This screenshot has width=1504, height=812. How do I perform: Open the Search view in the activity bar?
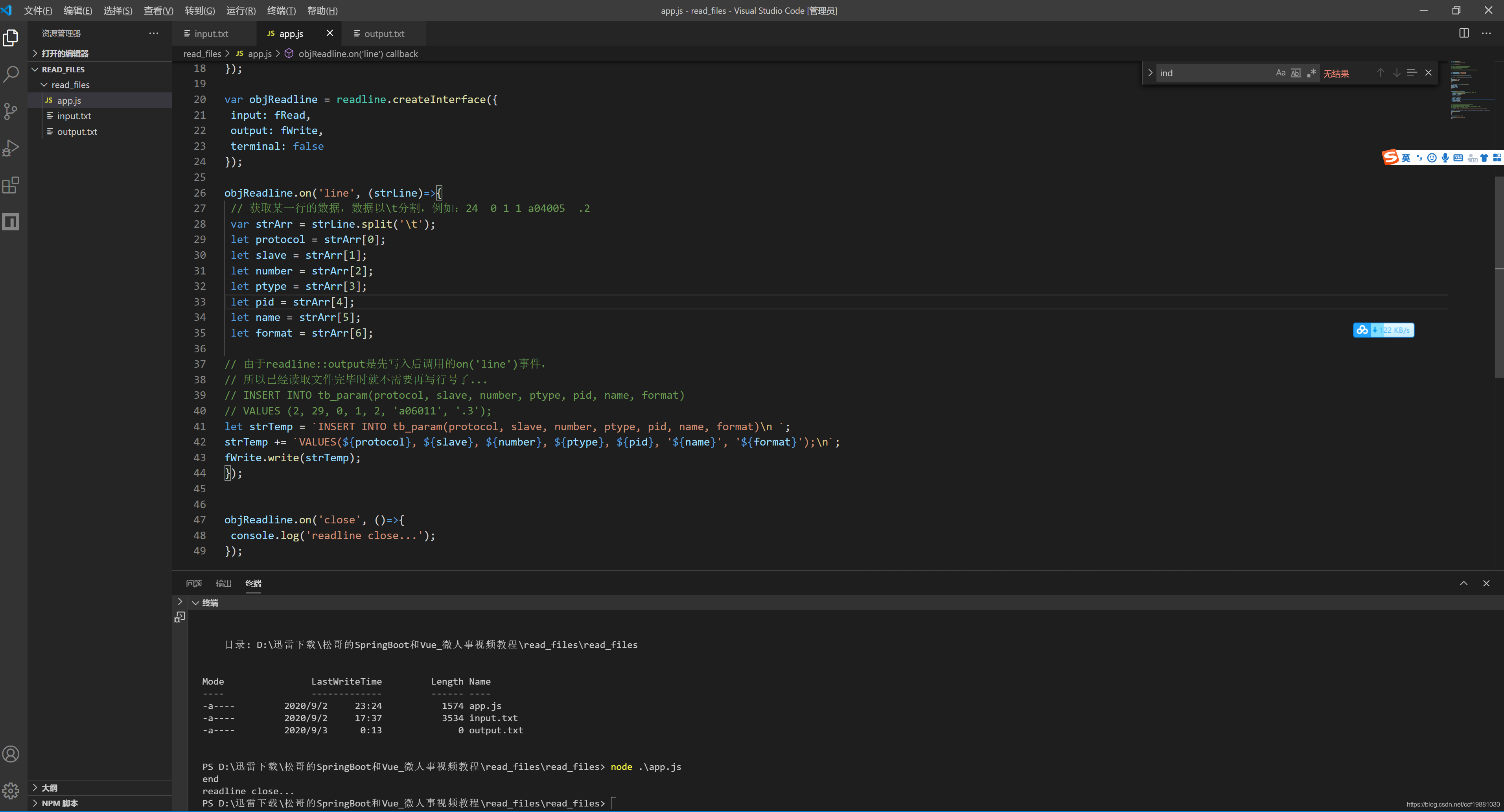click(11, 74)
